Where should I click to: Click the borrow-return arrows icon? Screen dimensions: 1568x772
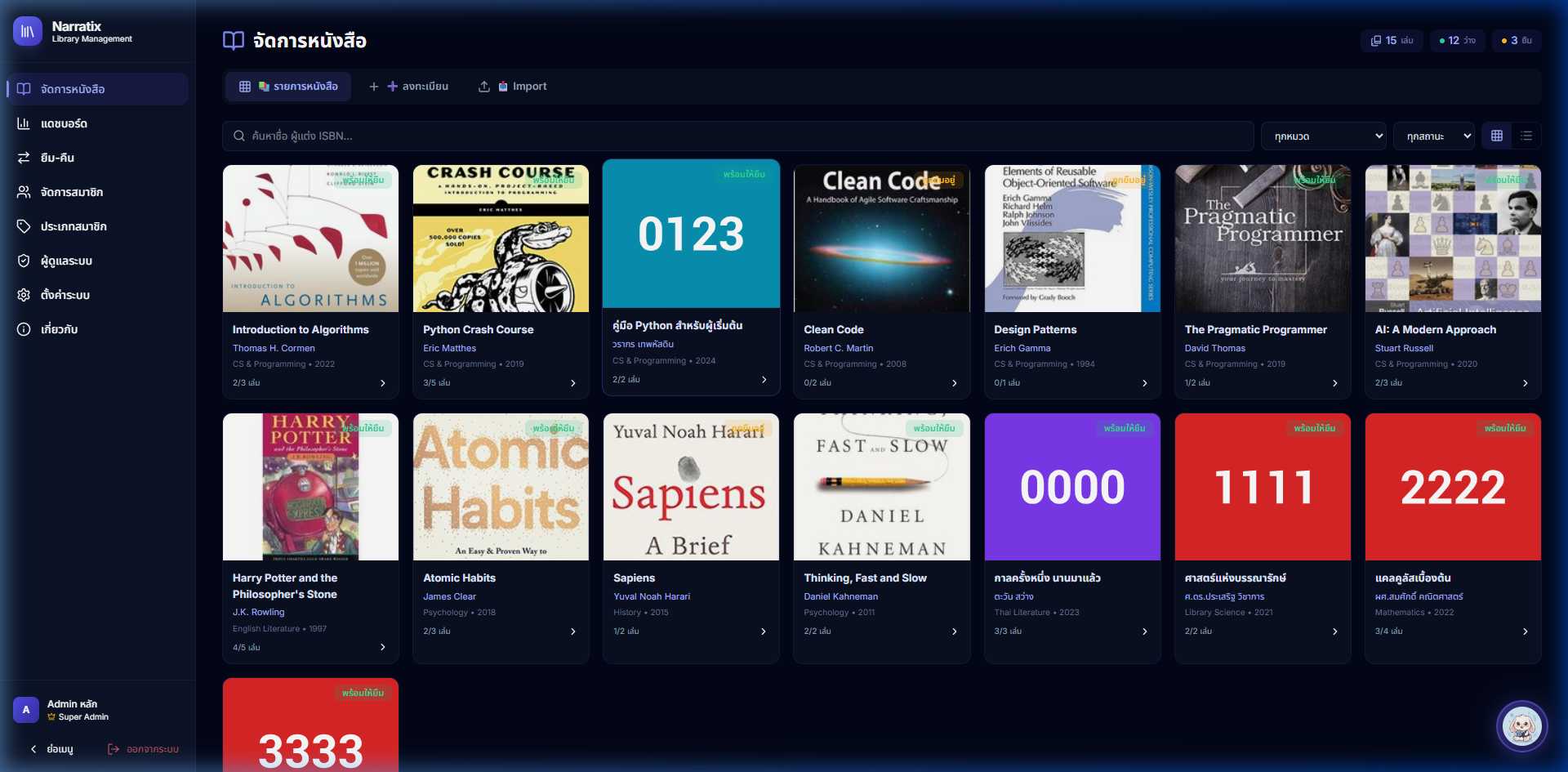[24, 158]
